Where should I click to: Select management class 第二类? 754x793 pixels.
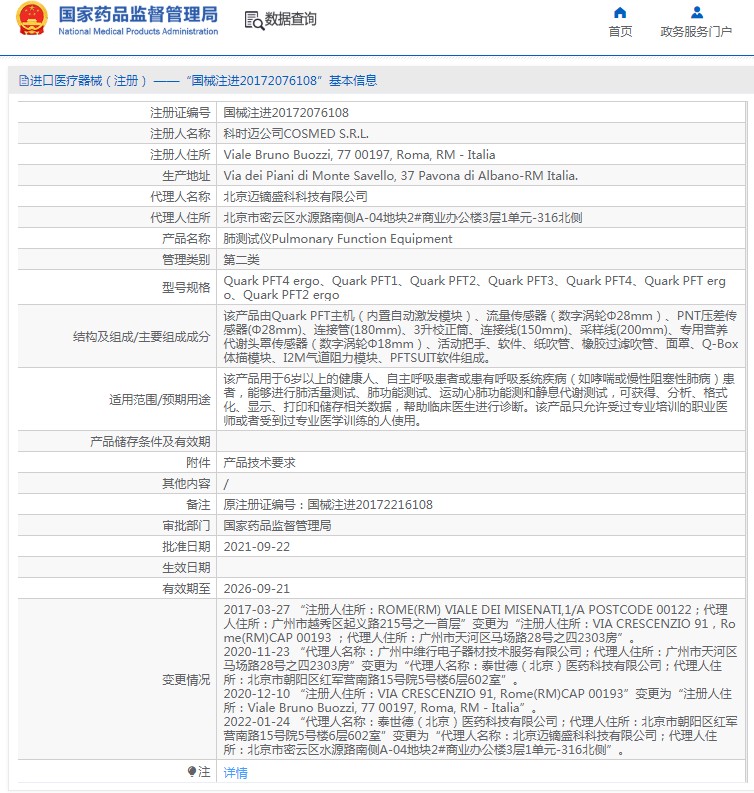(x=242, y=259)
